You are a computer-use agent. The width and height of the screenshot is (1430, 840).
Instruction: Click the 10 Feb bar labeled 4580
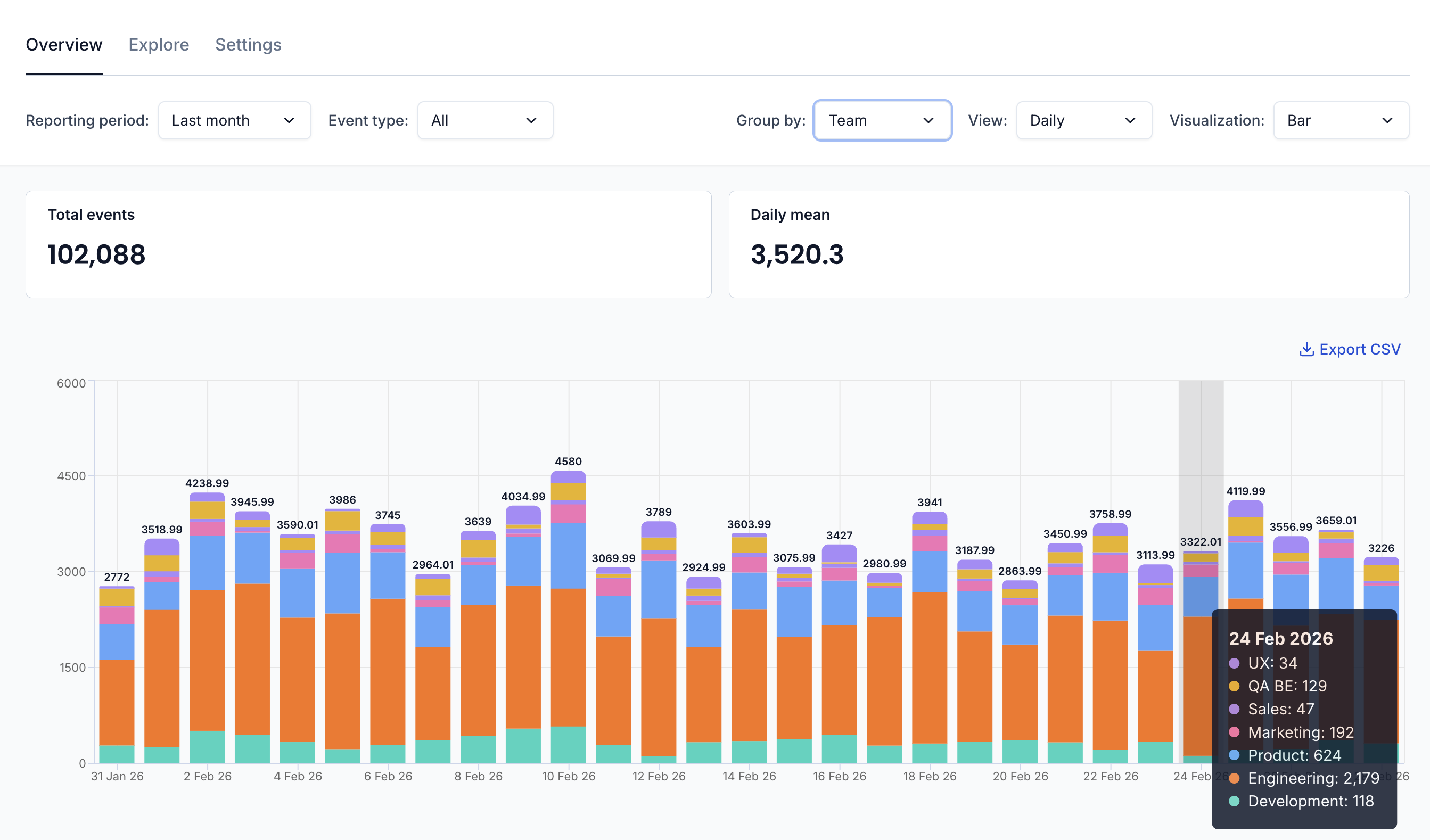coord(568,617)
